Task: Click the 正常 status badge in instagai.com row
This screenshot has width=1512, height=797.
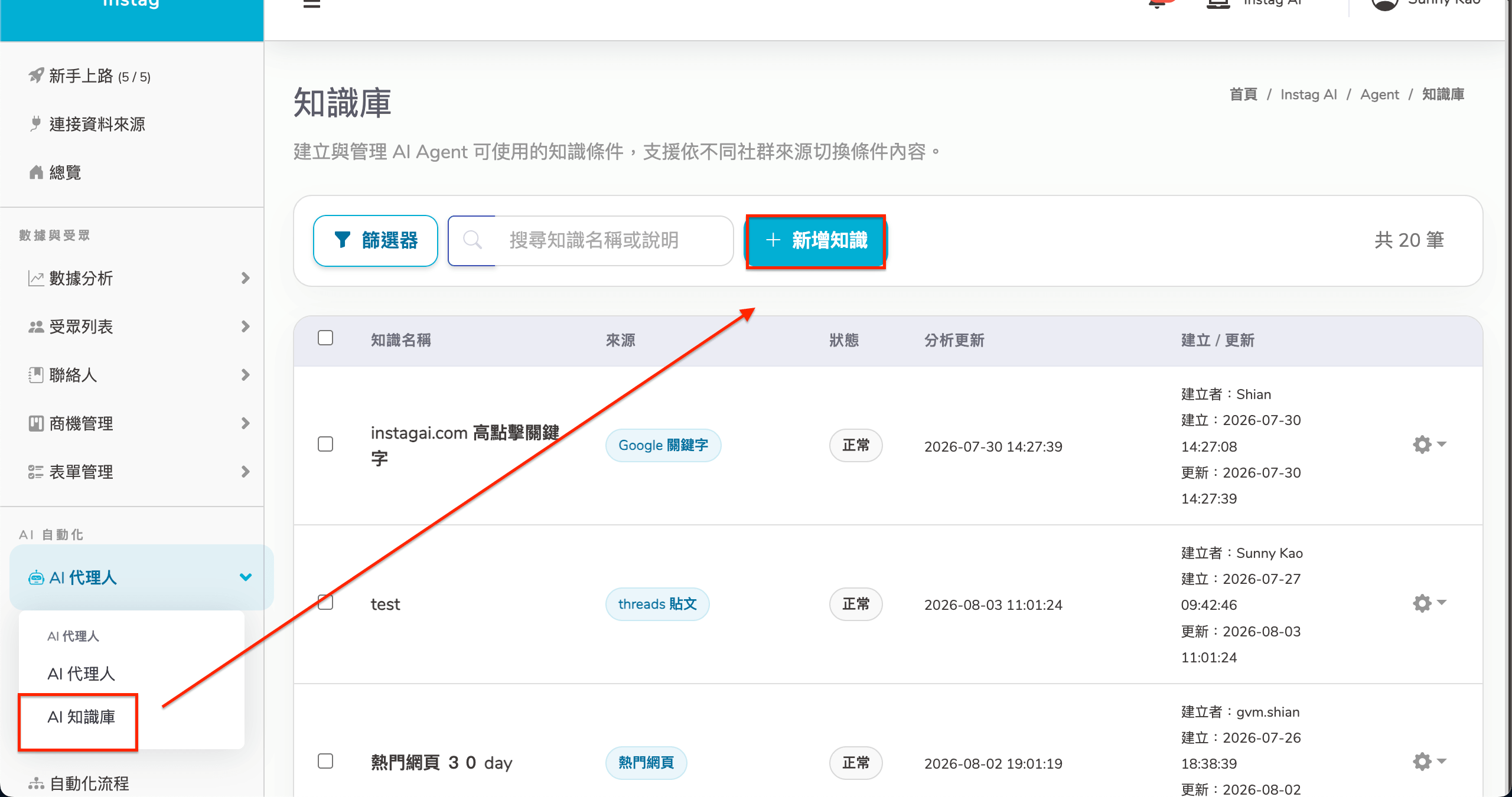Action: 856,445
